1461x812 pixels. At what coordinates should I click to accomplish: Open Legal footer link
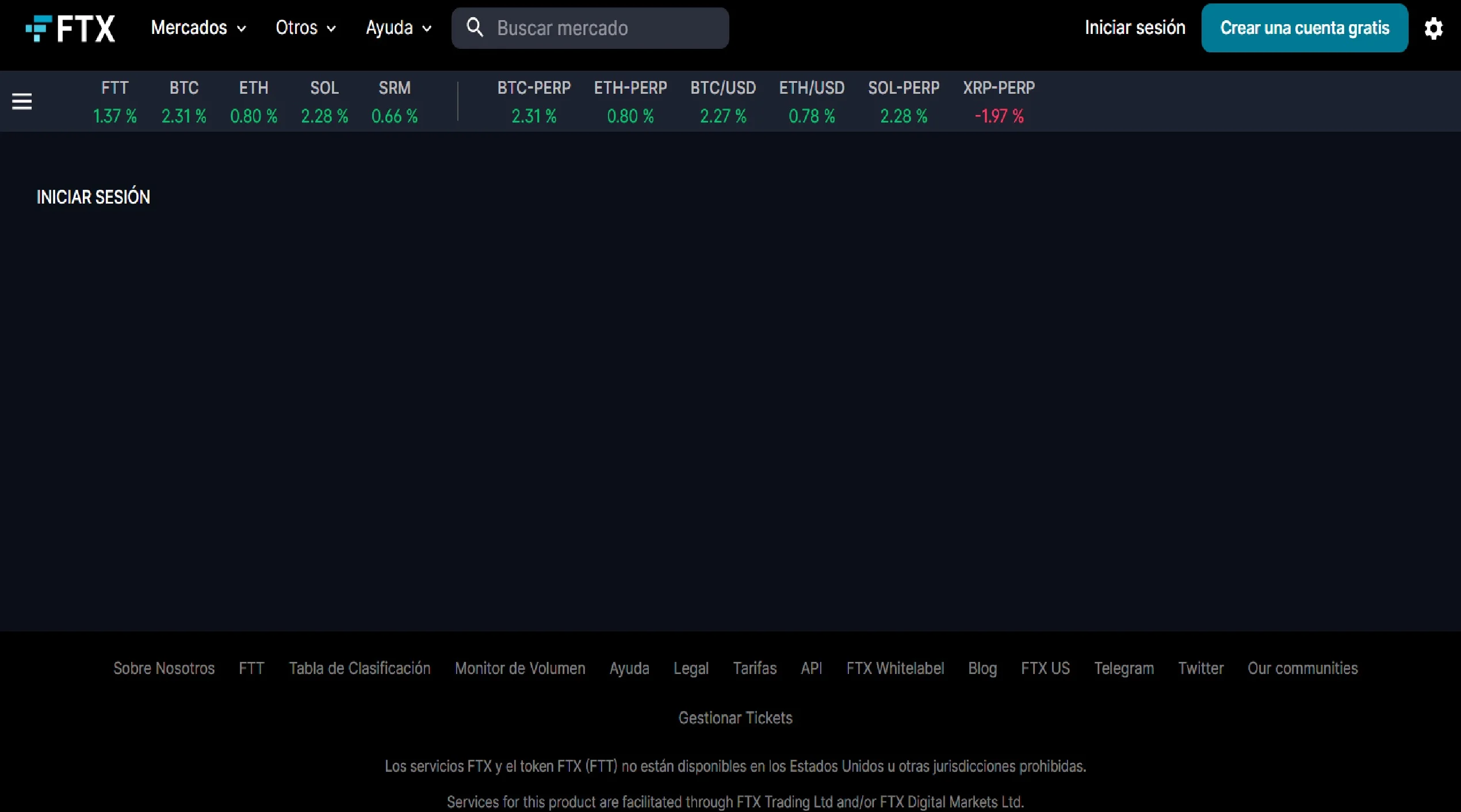click(691, 669)
